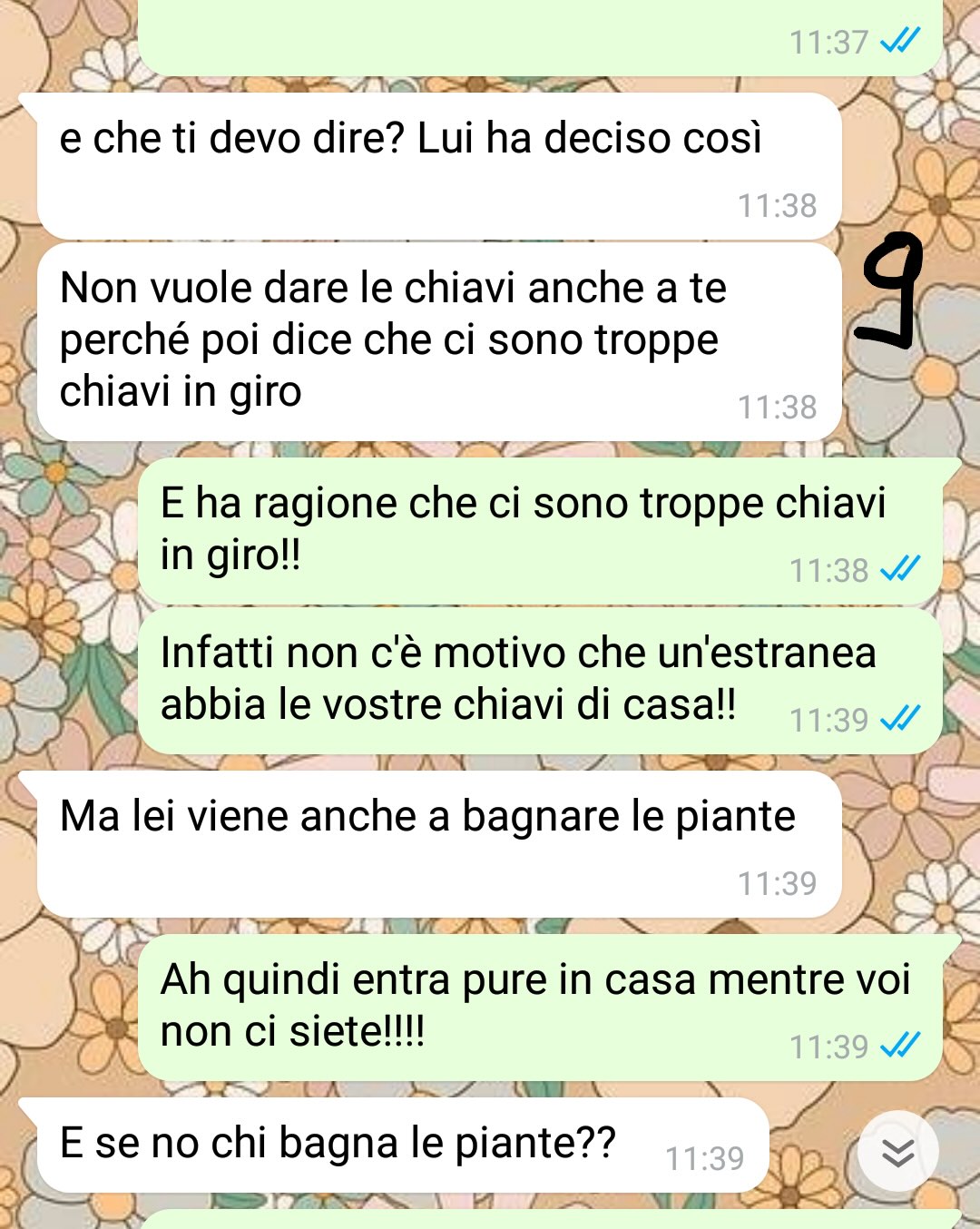This screenshot has height=1229, width=980.
Task: Select message 'Ah quindi entra pure in casa'
Action: 541,1008
